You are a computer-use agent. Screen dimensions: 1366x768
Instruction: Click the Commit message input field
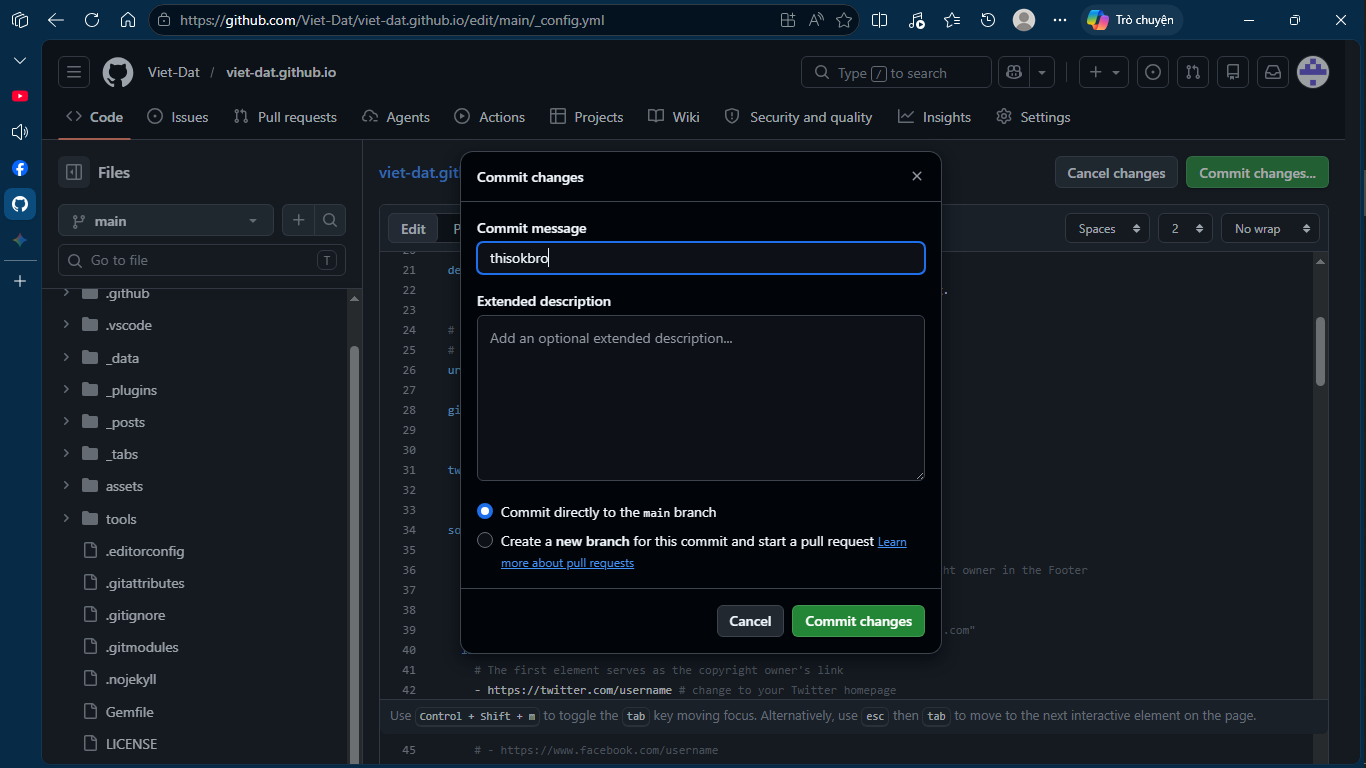tap(701, 258)
